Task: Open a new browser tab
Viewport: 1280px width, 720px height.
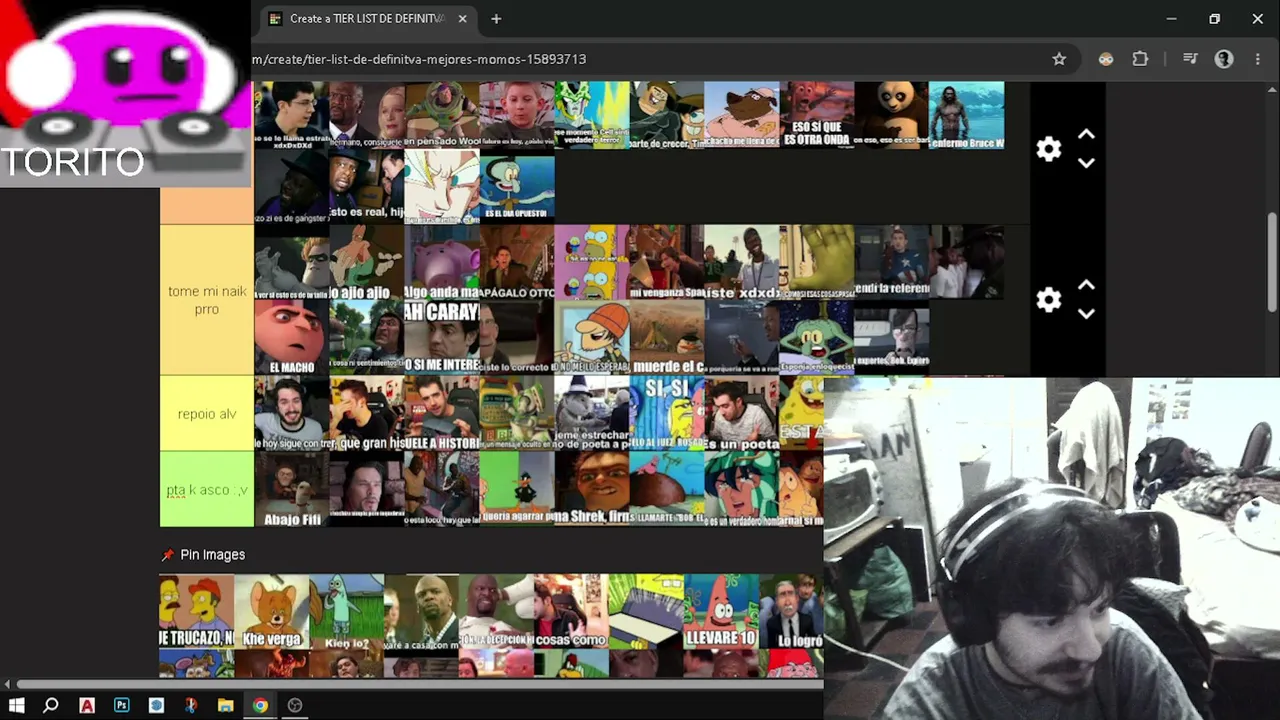Action: pos(496,18)
